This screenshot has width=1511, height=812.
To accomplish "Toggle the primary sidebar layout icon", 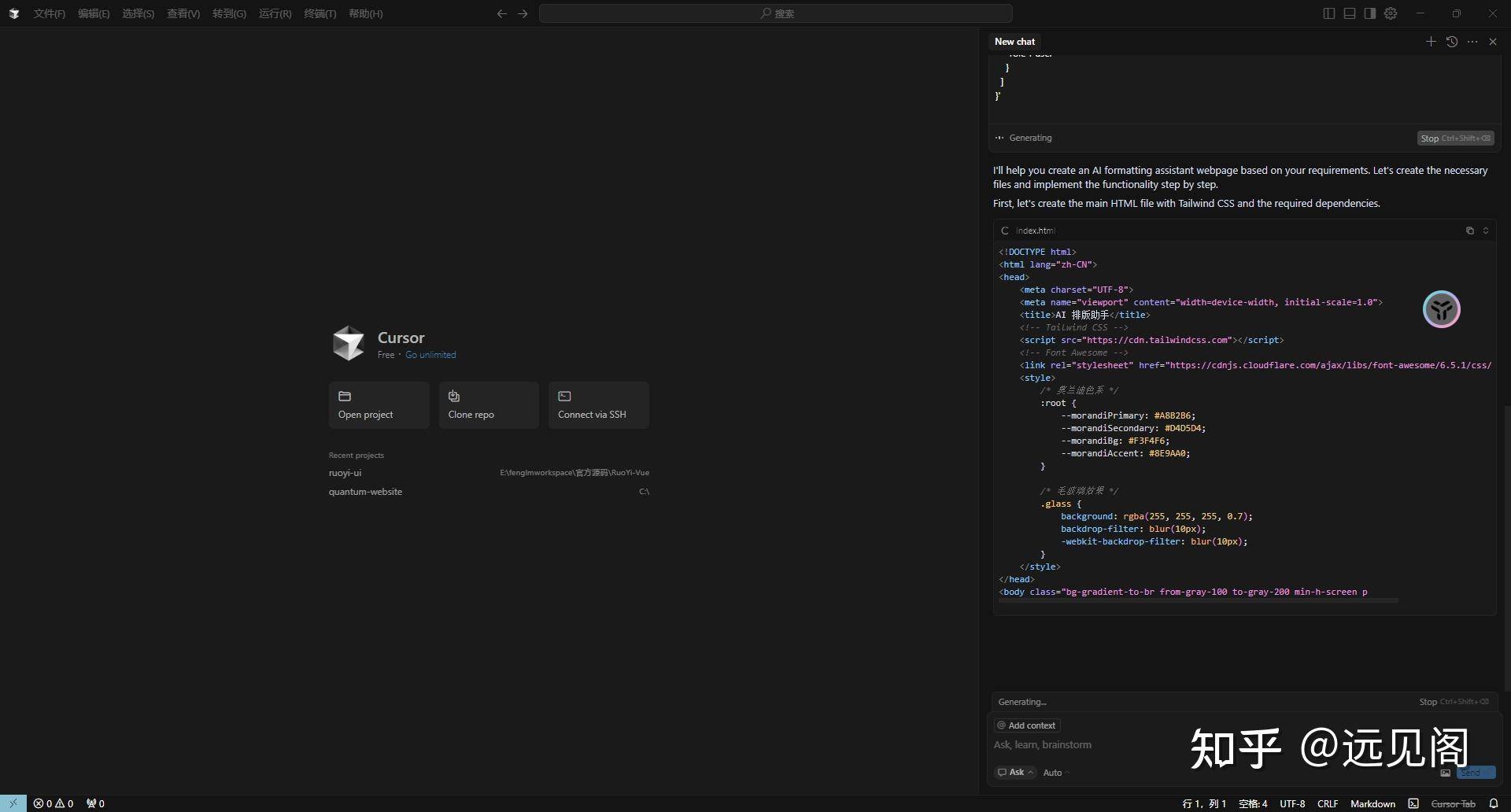I will point(1329,13).
